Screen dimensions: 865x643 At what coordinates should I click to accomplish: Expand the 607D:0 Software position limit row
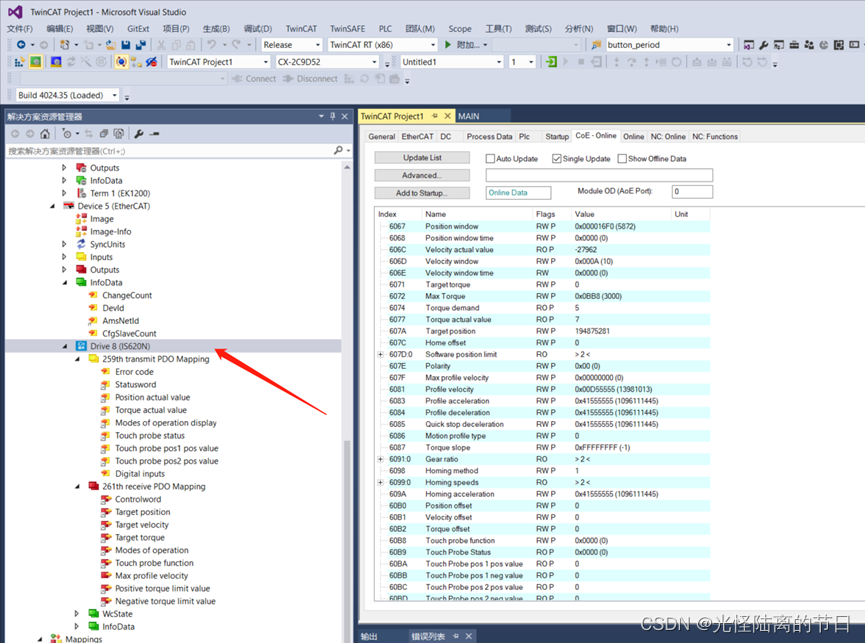click(x=380, y=354)
